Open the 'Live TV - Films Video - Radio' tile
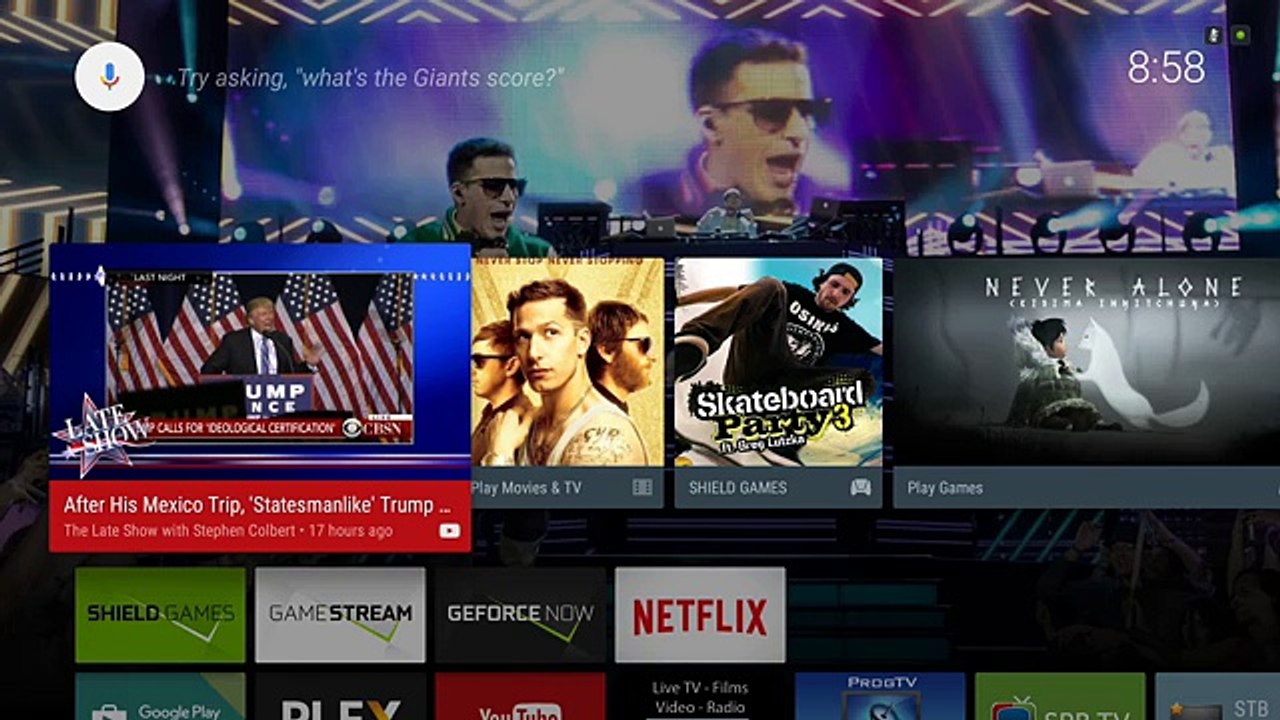 700,696
